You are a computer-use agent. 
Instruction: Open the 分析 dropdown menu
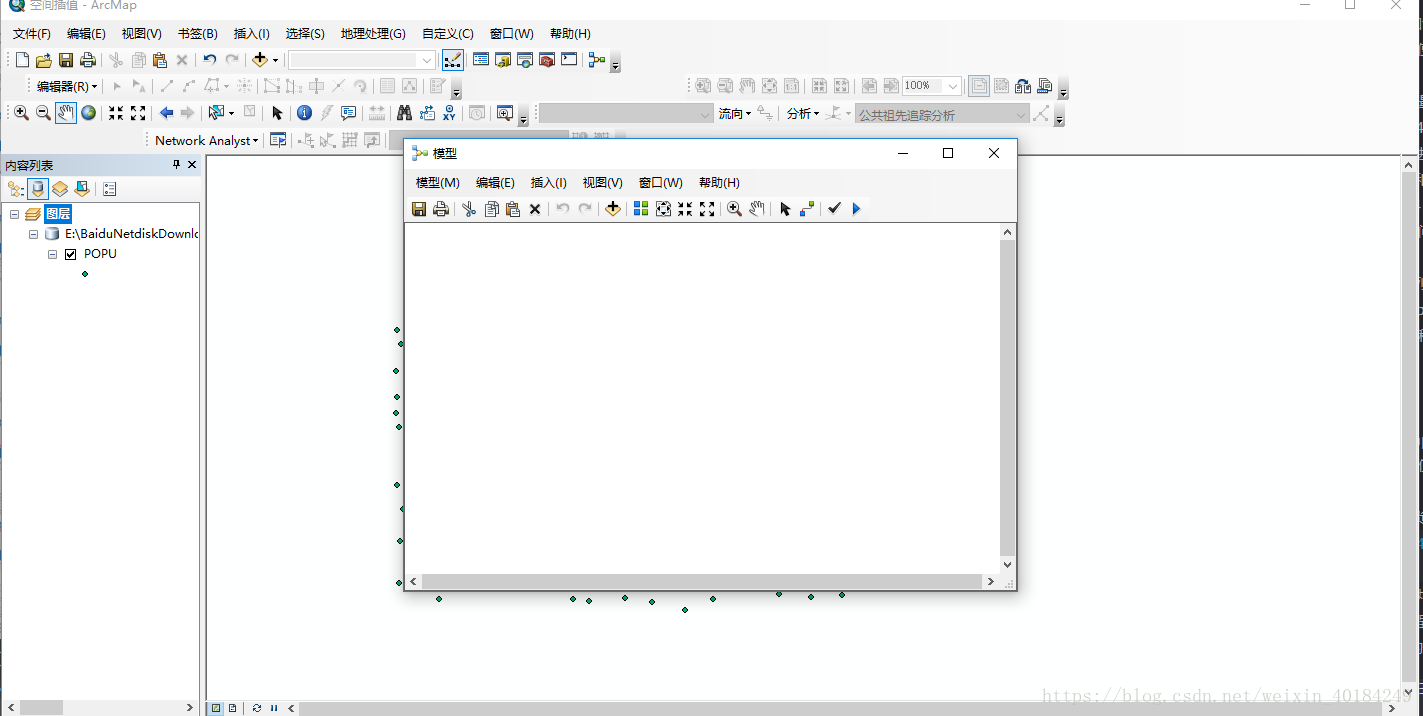[802, 113]
